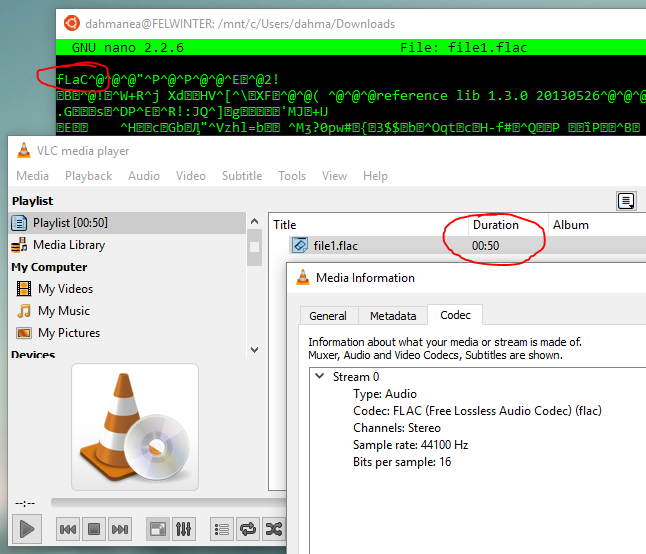This screenshot has width=646, height=554.
Task: Select the Bits per sample: 16 line
Action: coord(402,462)
